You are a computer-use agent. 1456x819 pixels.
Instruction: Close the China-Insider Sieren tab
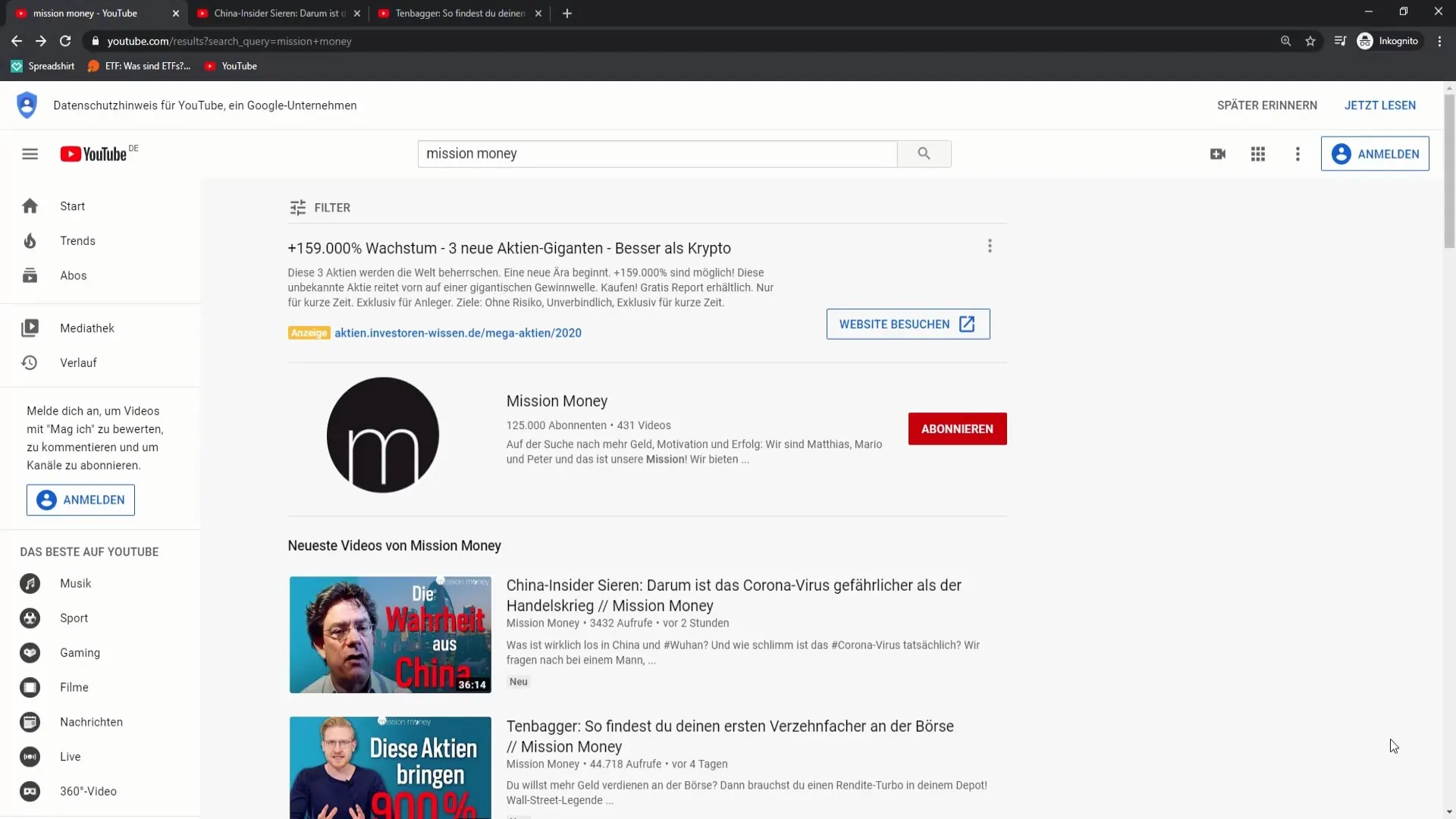click(x=357, y=14)
